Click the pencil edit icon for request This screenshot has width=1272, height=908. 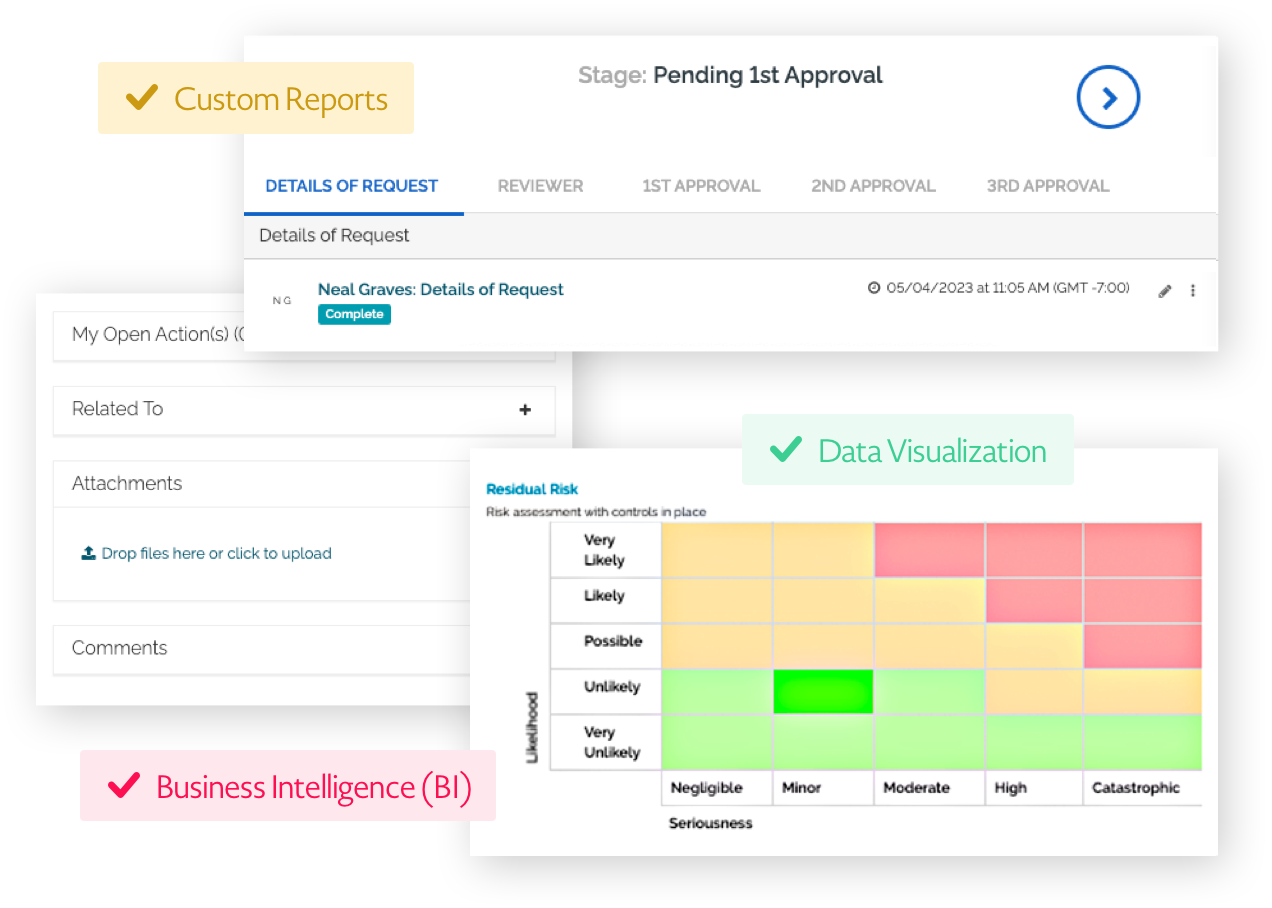pyautogui.click(x=1164, y=291)
